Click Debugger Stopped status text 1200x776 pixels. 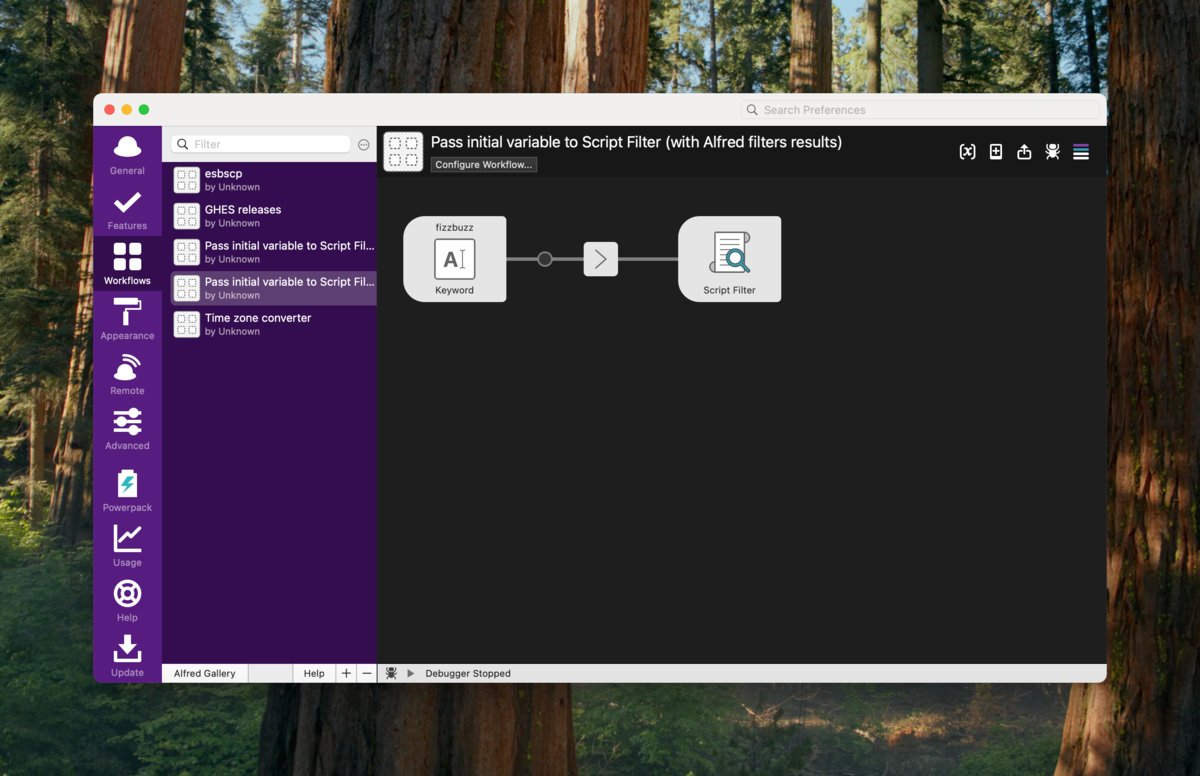pos(468,673)
